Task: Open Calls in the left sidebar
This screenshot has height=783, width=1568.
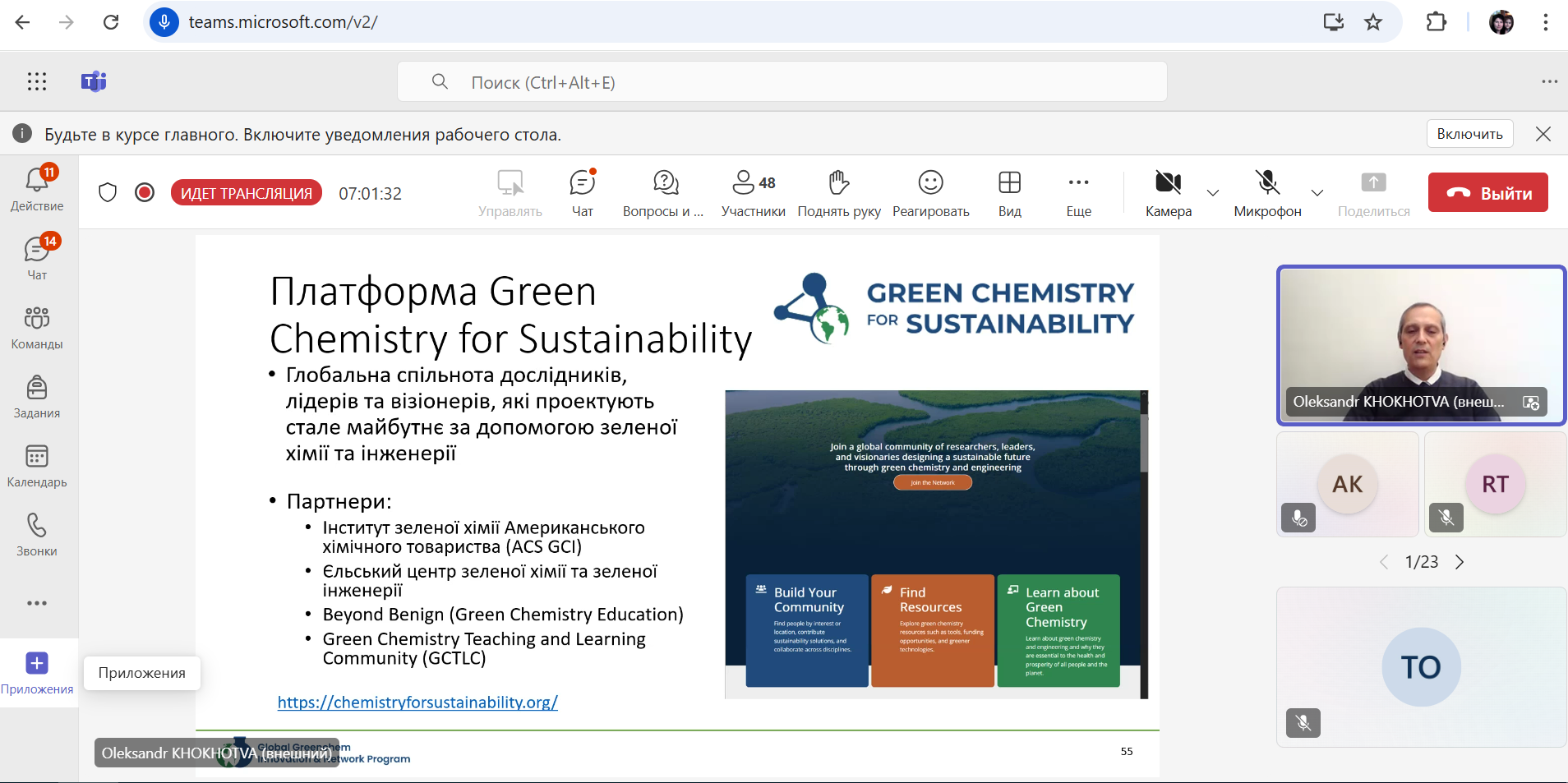Action: pos(37,534)
